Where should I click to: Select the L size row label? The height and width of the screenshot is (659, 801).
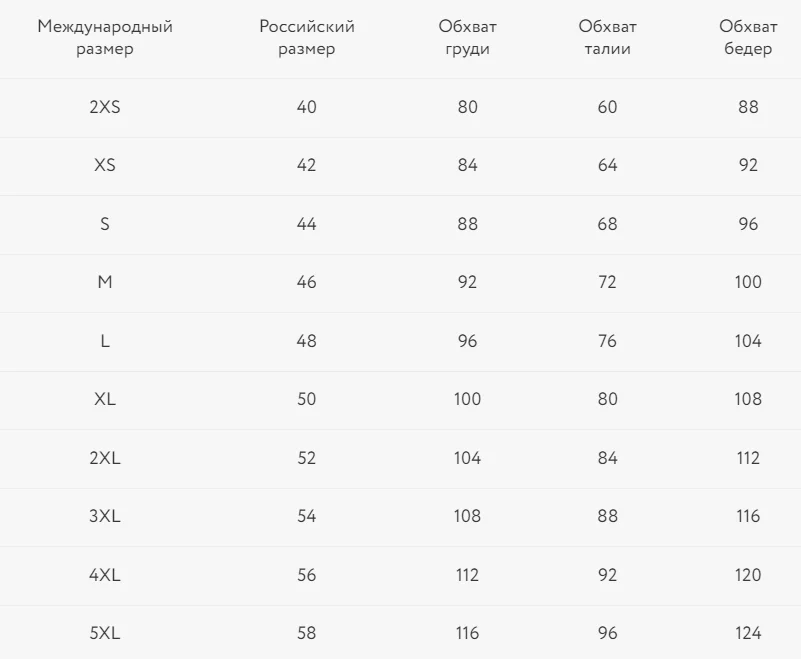coord(105,341)
